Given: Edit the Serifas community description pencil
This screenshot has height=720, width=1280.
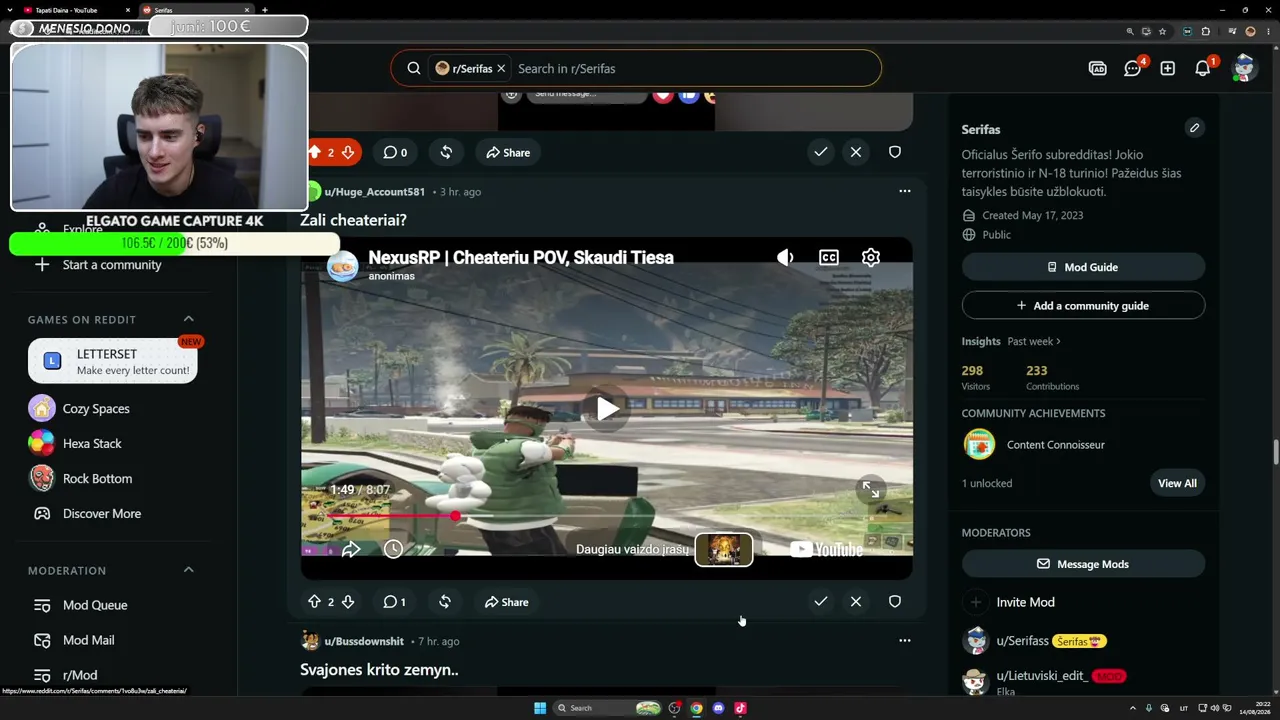Looking at the screenshot, I should point(1194,128).
